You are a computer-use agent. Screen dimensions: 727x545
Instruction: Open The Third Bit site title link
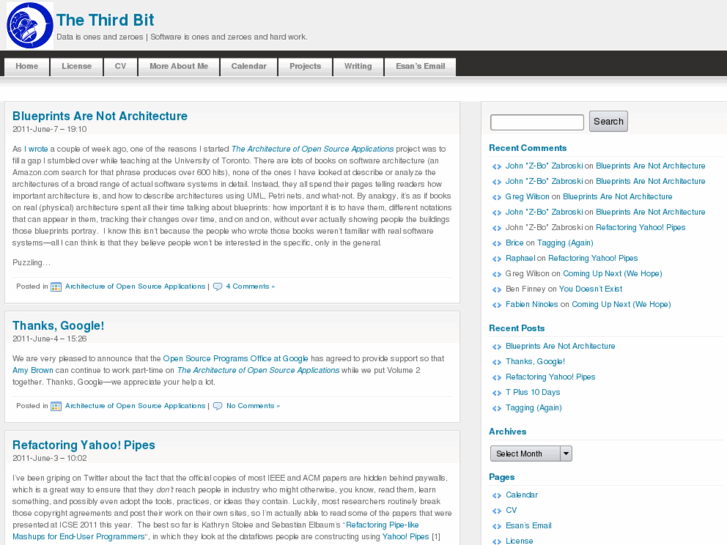pos(105,20)
